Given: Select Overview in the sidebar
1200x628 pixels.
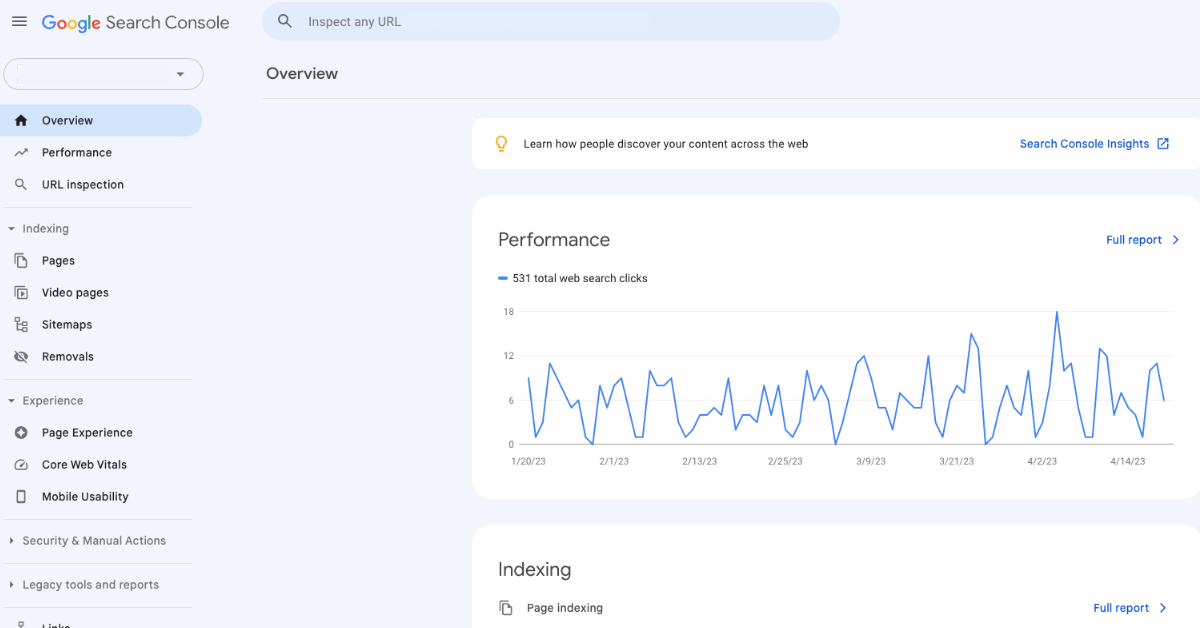Looking at the screenshot, I should (101, 121).
